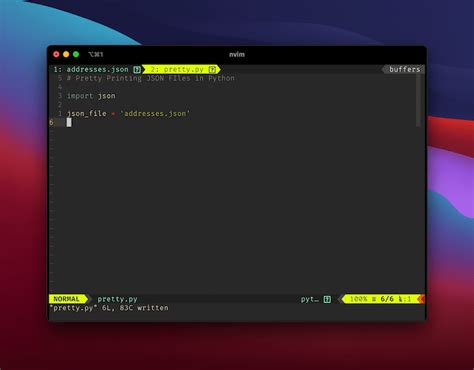Click the json_file variable name
Screen dimensions: 474x370
(87, 114)
